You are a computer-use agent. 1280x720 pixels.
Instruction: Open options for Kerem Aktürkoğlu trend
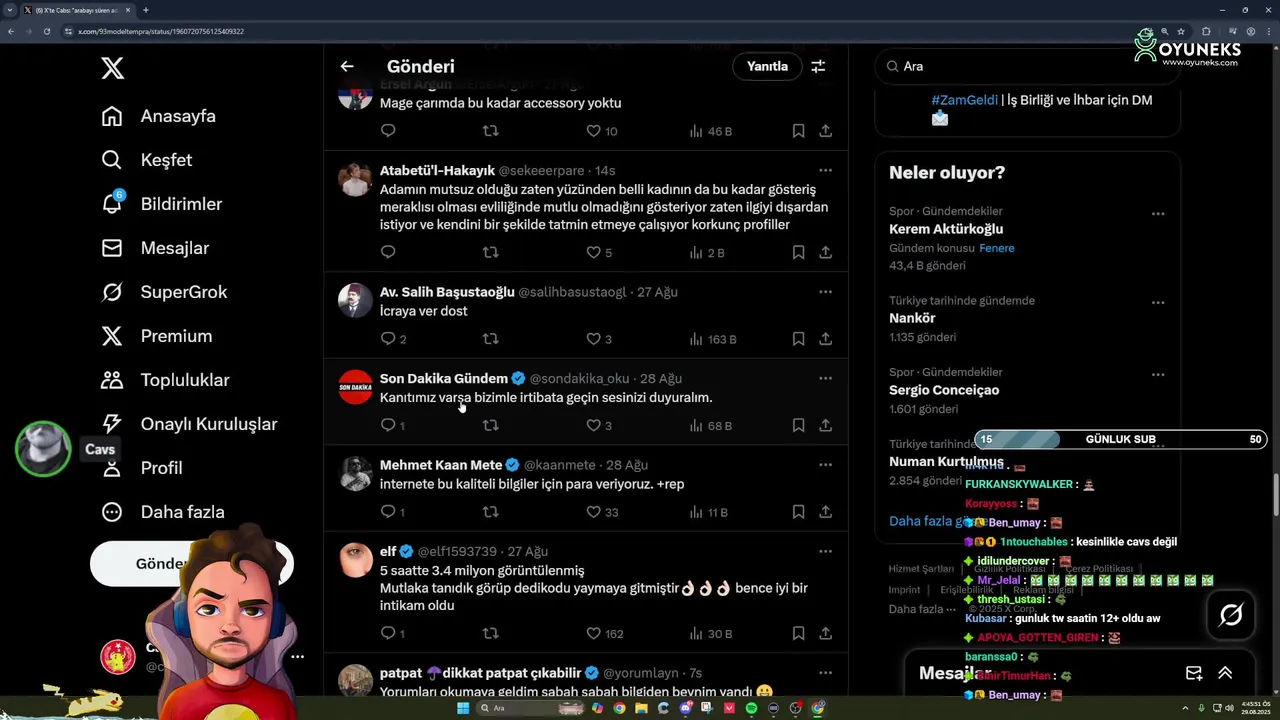(1157, 213)
